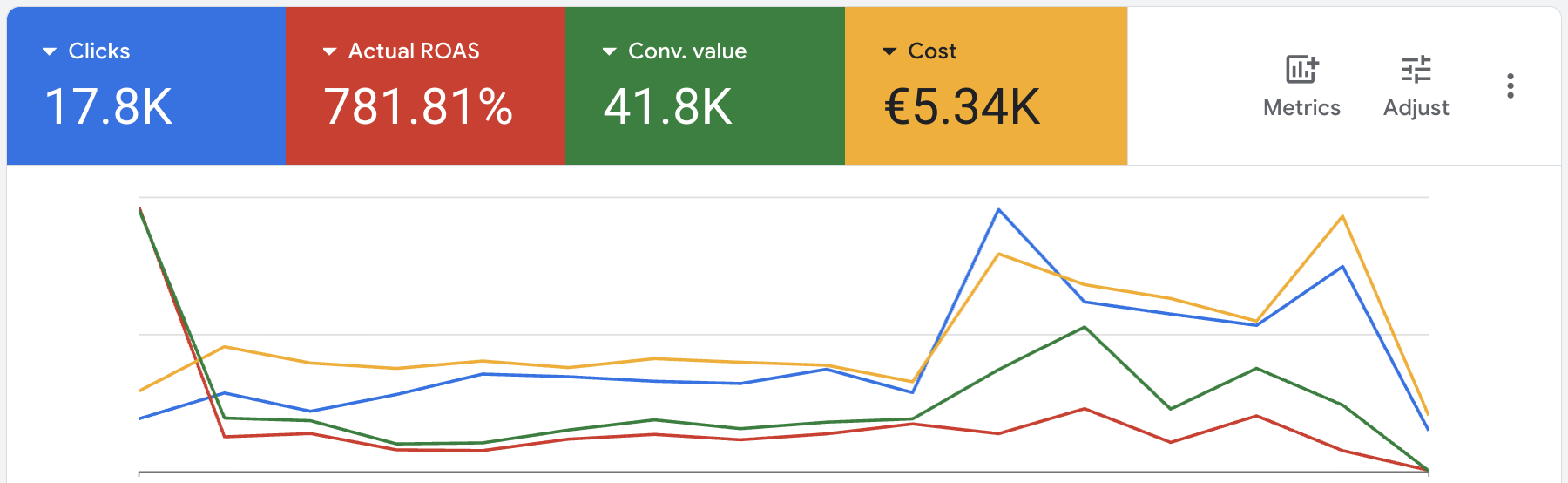Viewport: 1568px width, 483px height.
Task: Toggle the red Actual ROAS scorecard
Action: [426, 85]
